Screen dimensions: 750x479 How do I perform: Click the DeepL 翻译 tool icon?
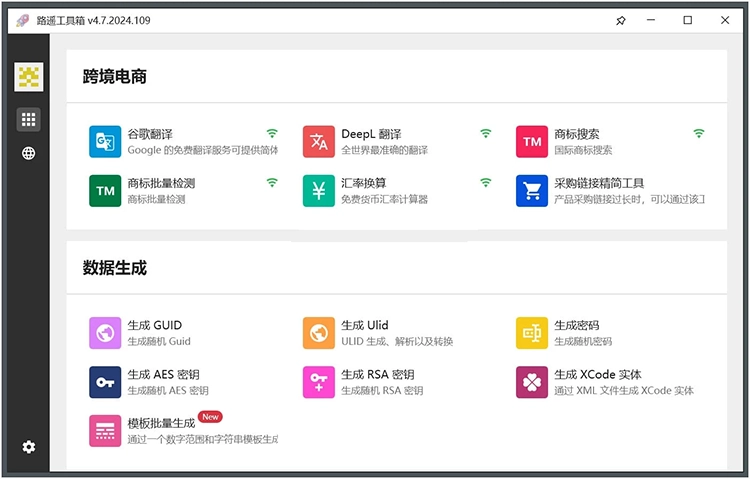click(x=319, y=142)
